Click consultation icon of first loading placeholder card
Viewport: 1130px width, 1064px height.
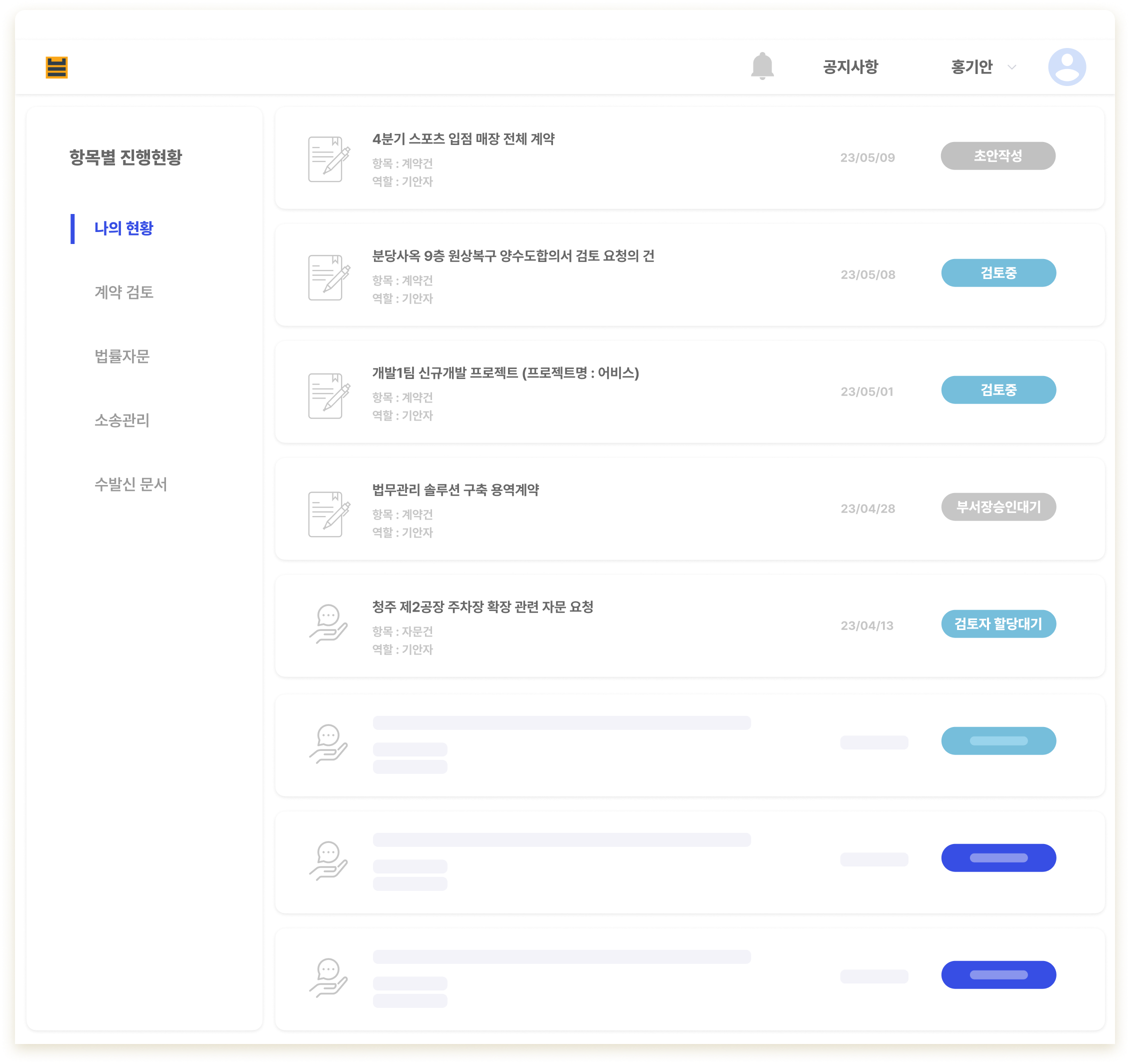328,743
